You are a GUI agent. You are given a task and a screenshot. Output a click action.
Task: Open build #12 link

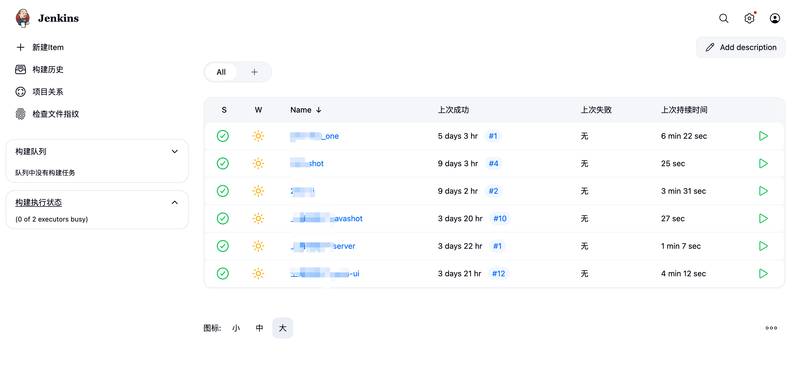[498, 274]
